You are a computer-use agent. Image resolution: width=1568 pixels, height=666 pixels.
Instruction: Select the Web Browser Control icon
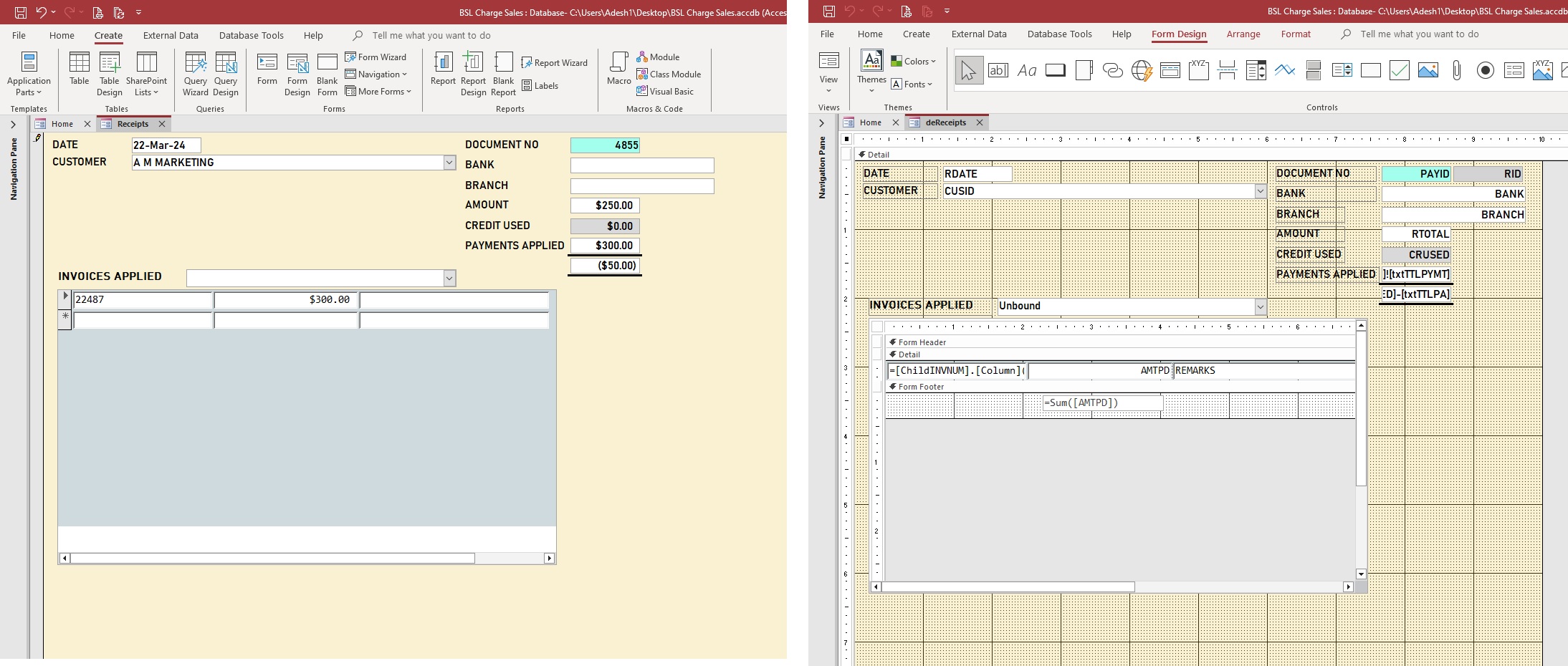(x=1141, y=70)
